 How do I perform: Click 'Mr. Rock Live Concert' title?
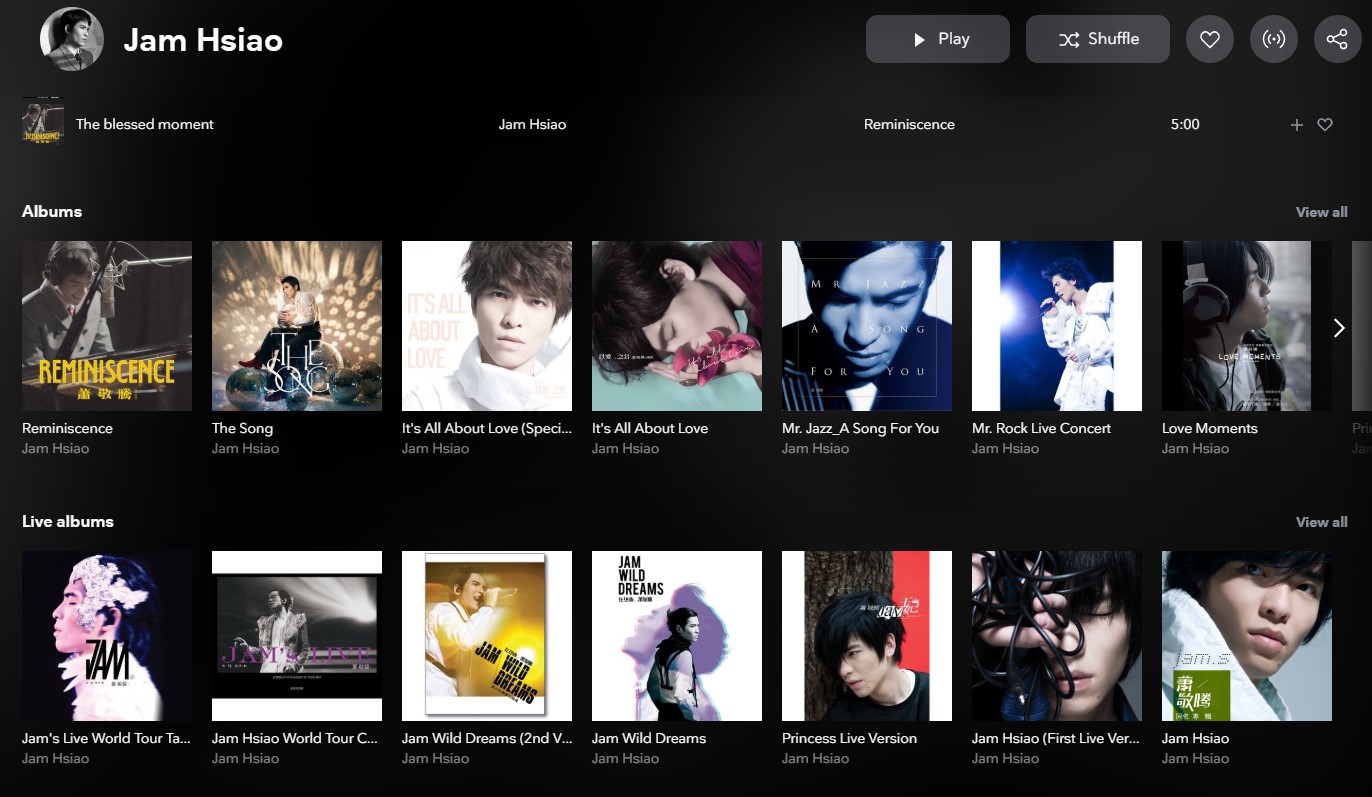[x=1041, y=428]
